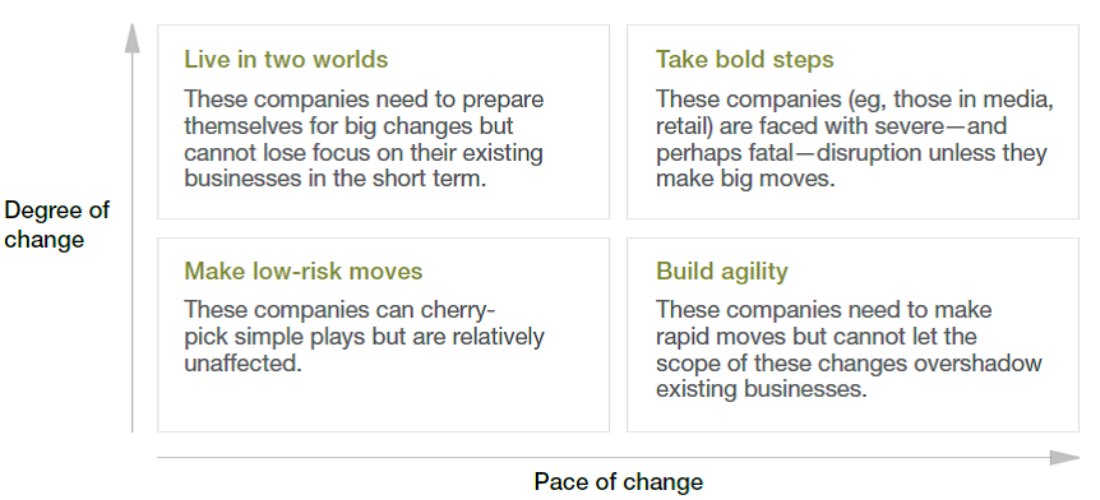Click 'businesses in the short term.' text
Screen dimensions: 1100x500
click(335, 178)
